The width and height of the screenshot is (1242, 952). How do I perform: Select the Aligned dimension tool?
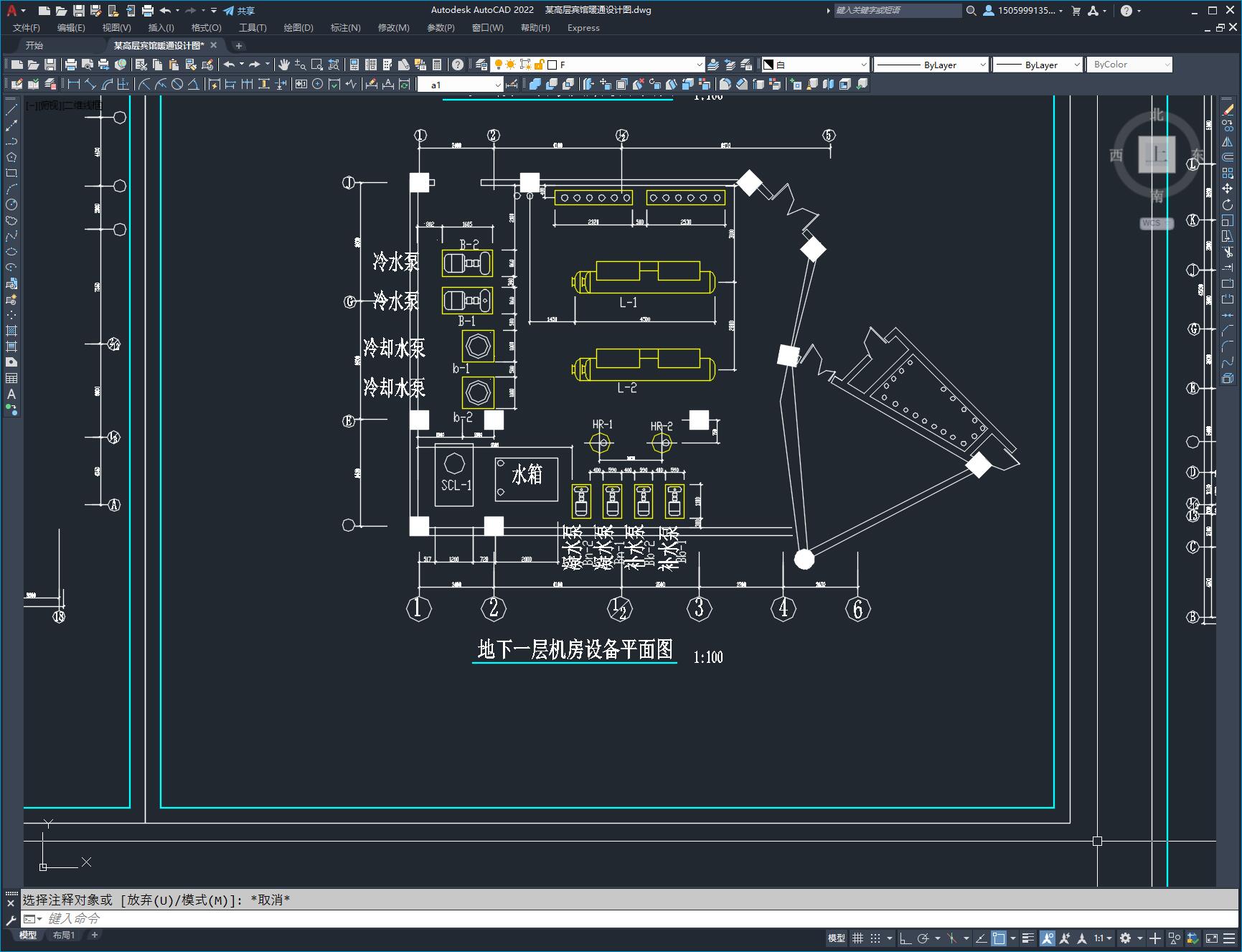click(90, 84)
